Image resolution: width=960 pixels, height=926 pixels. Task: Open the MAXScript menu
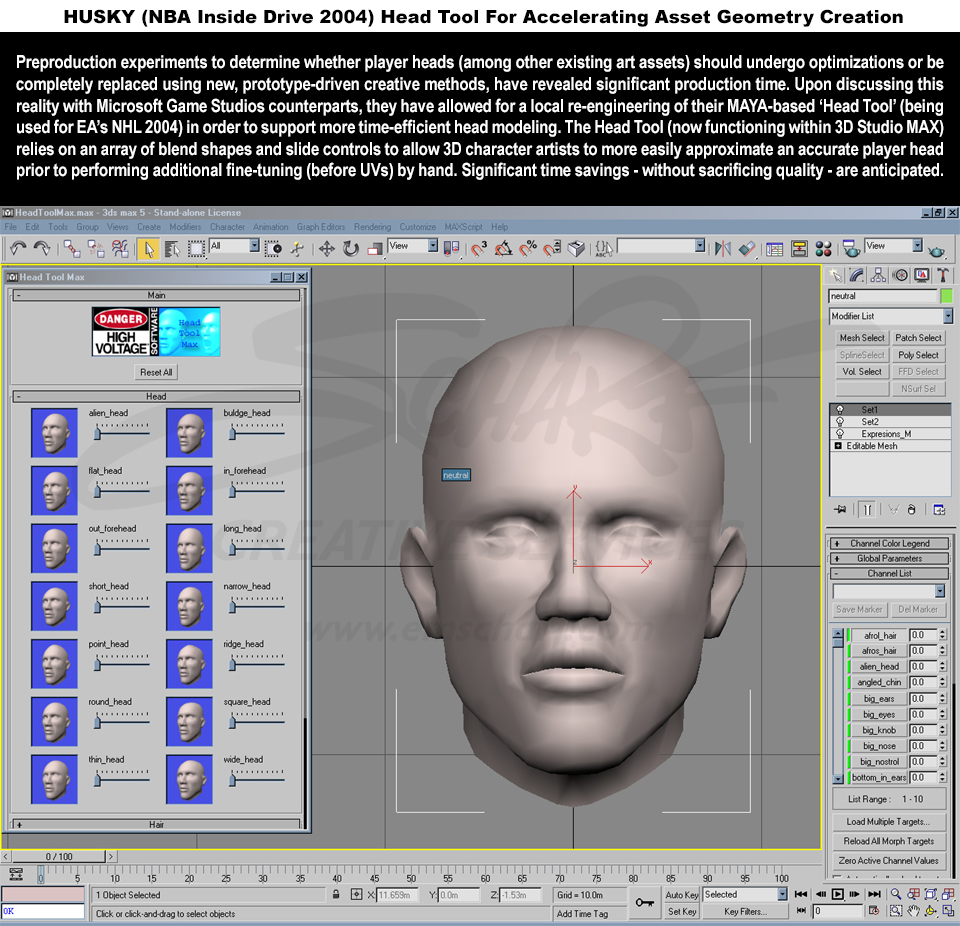pos(463,227)
